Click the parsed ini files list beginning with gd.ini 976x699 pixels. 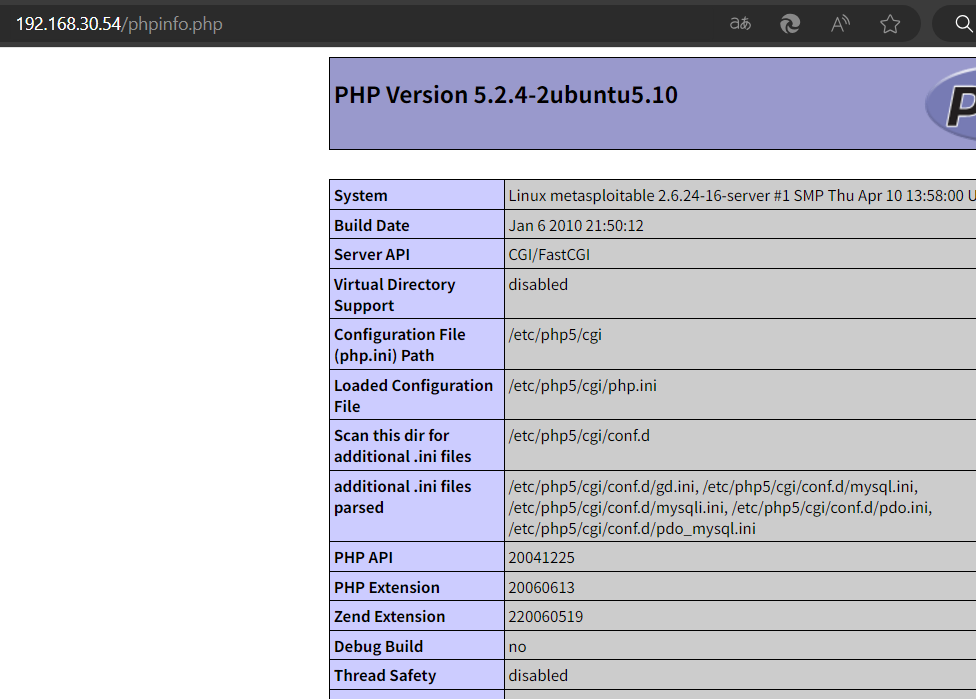(x=720, y=507)
